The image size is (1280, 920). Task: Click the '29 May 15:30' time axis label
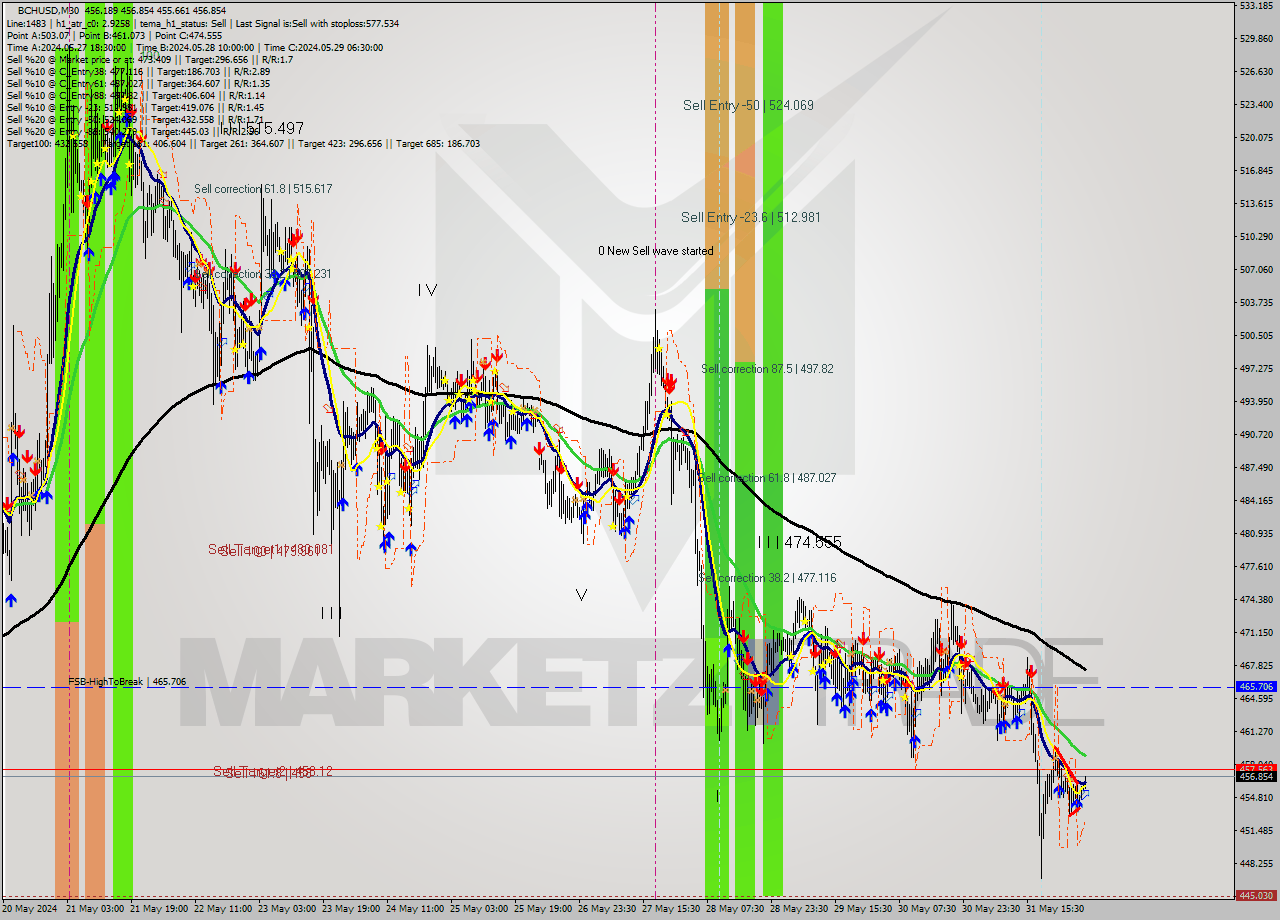(x=863, y=909)
